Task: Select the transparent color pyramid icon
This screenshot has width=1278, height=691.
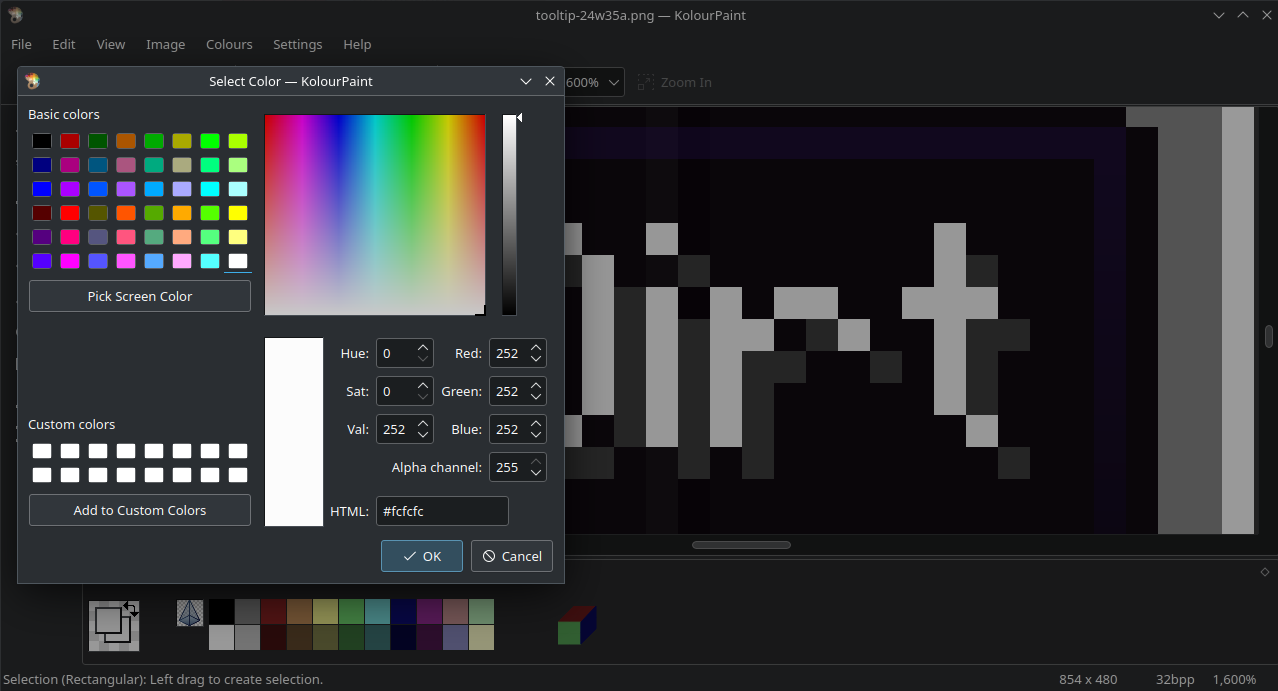Action: [190, 613]
